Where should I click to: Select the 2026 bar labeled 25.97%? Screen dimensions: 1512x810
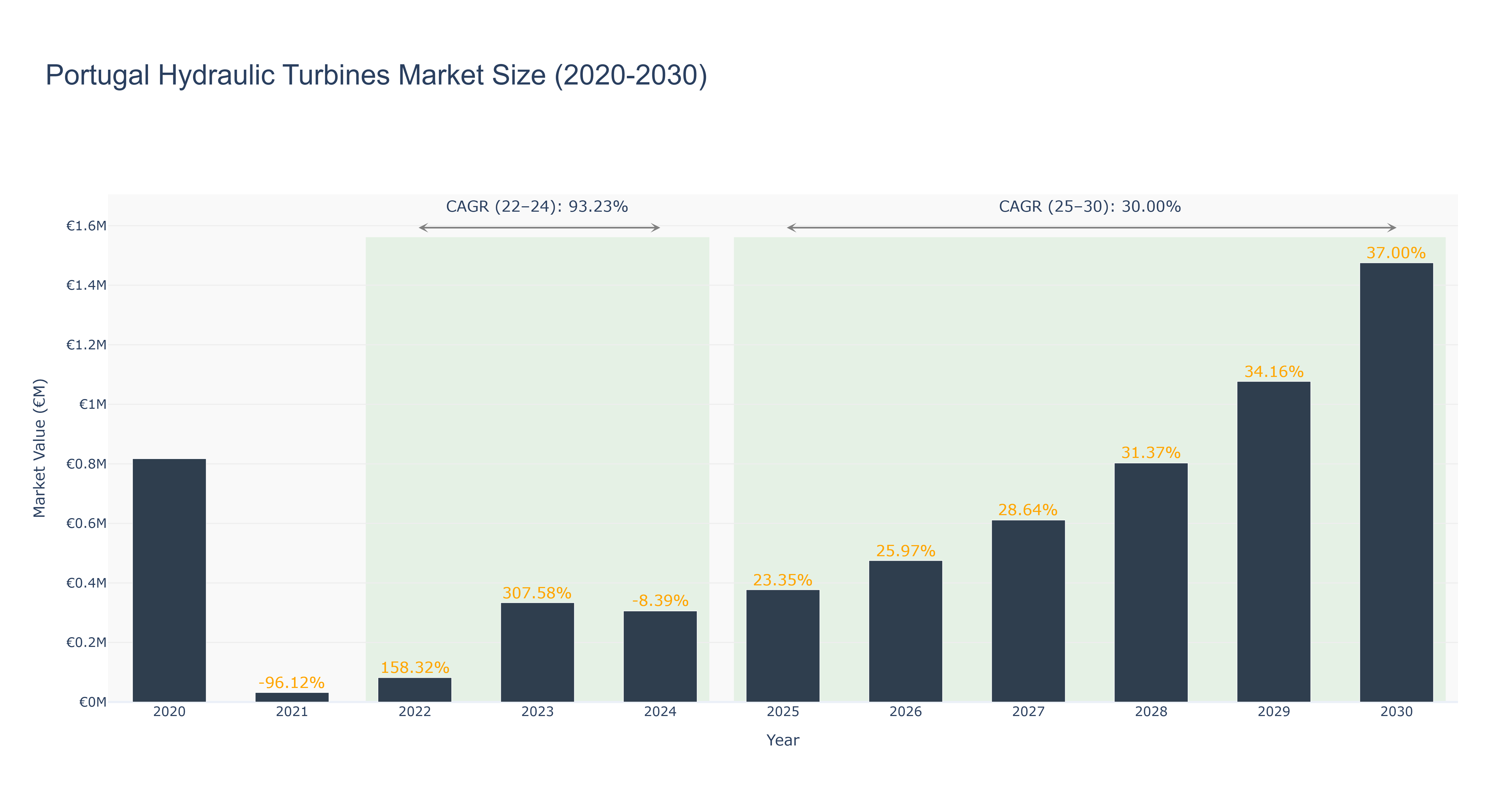click(x=906, y=631)
